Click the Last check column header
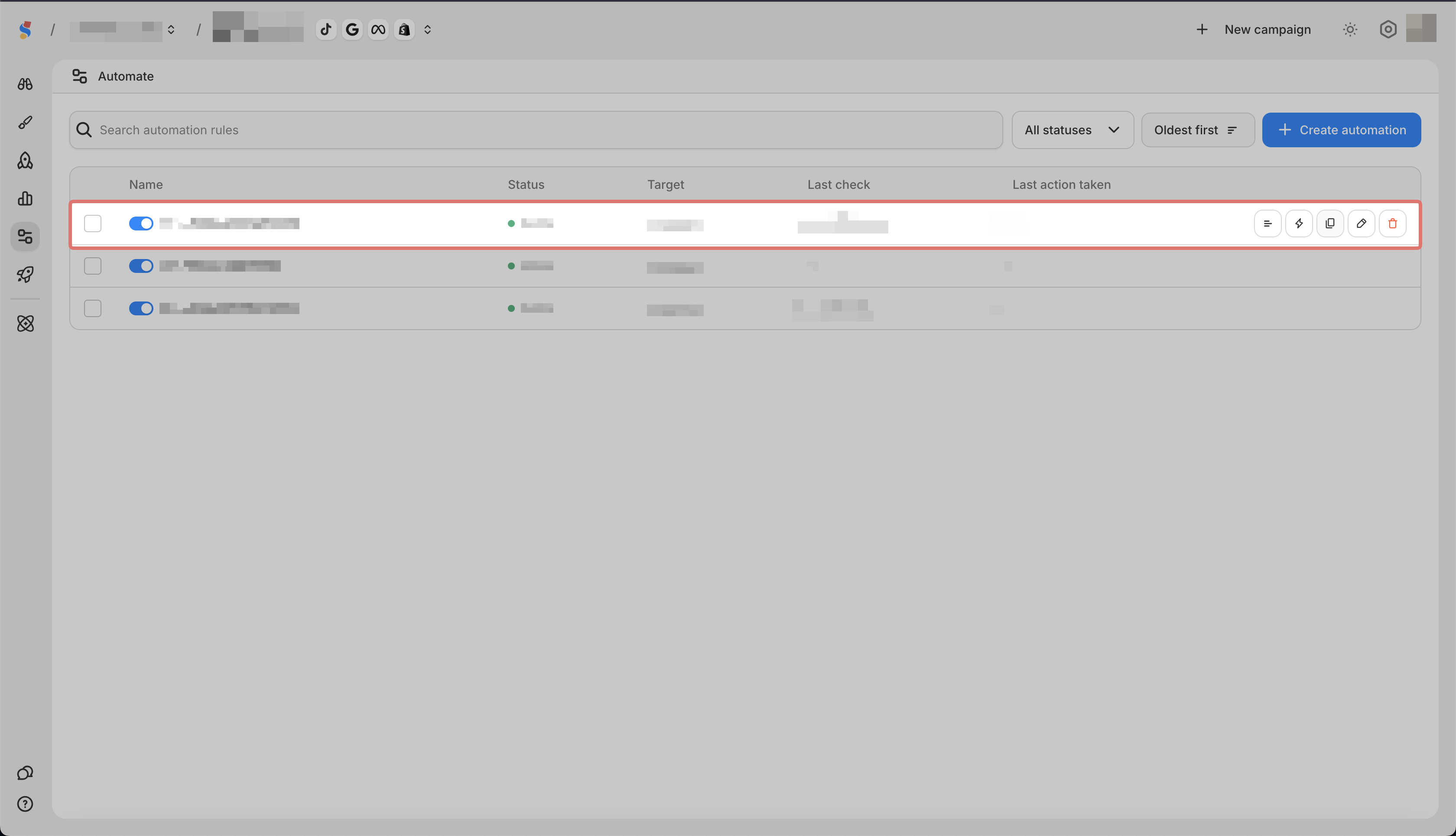Screen dimensions: 1456x836 (x=838, y=185)
